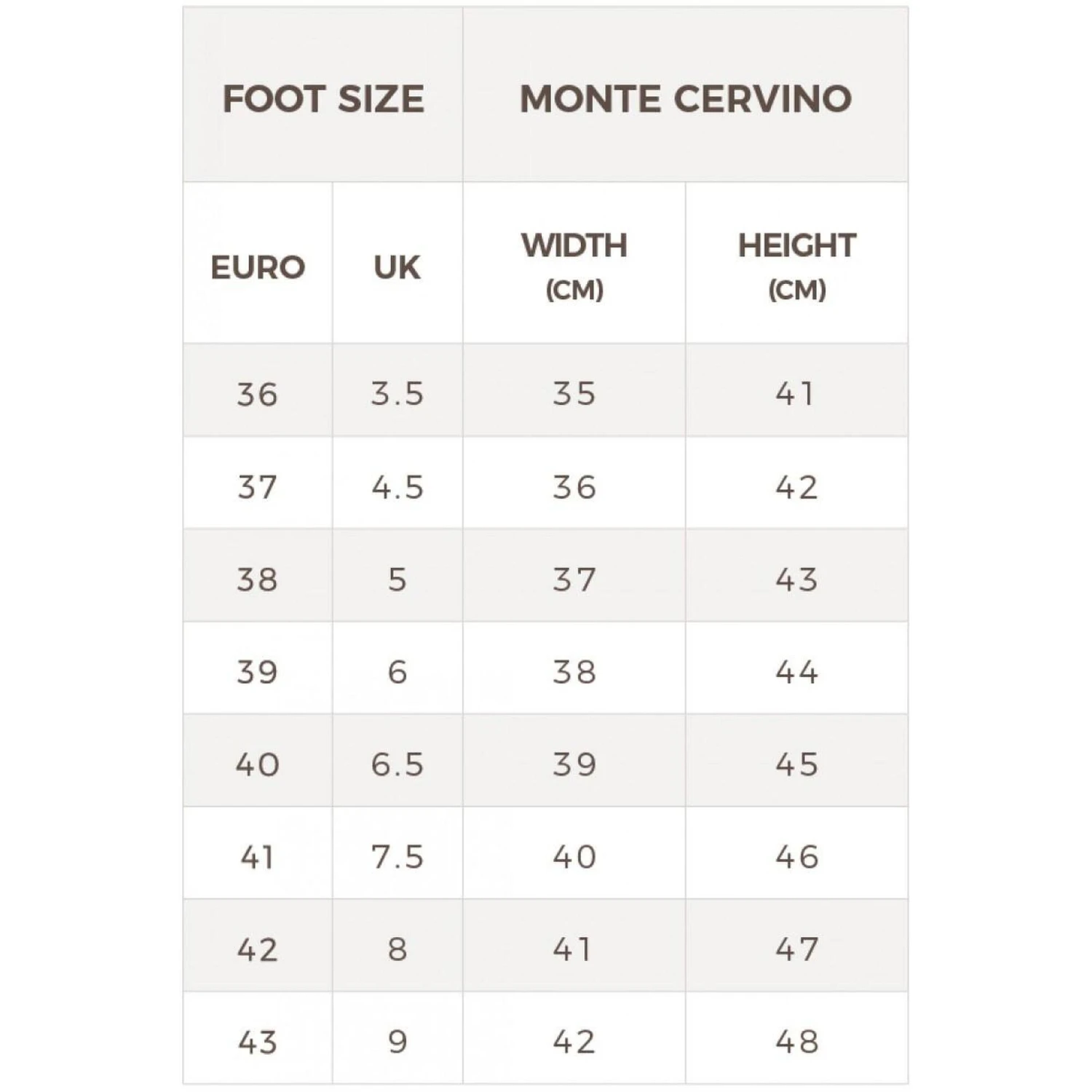
Task: Select UK size 3.5 cell
Action: (397, 394)
